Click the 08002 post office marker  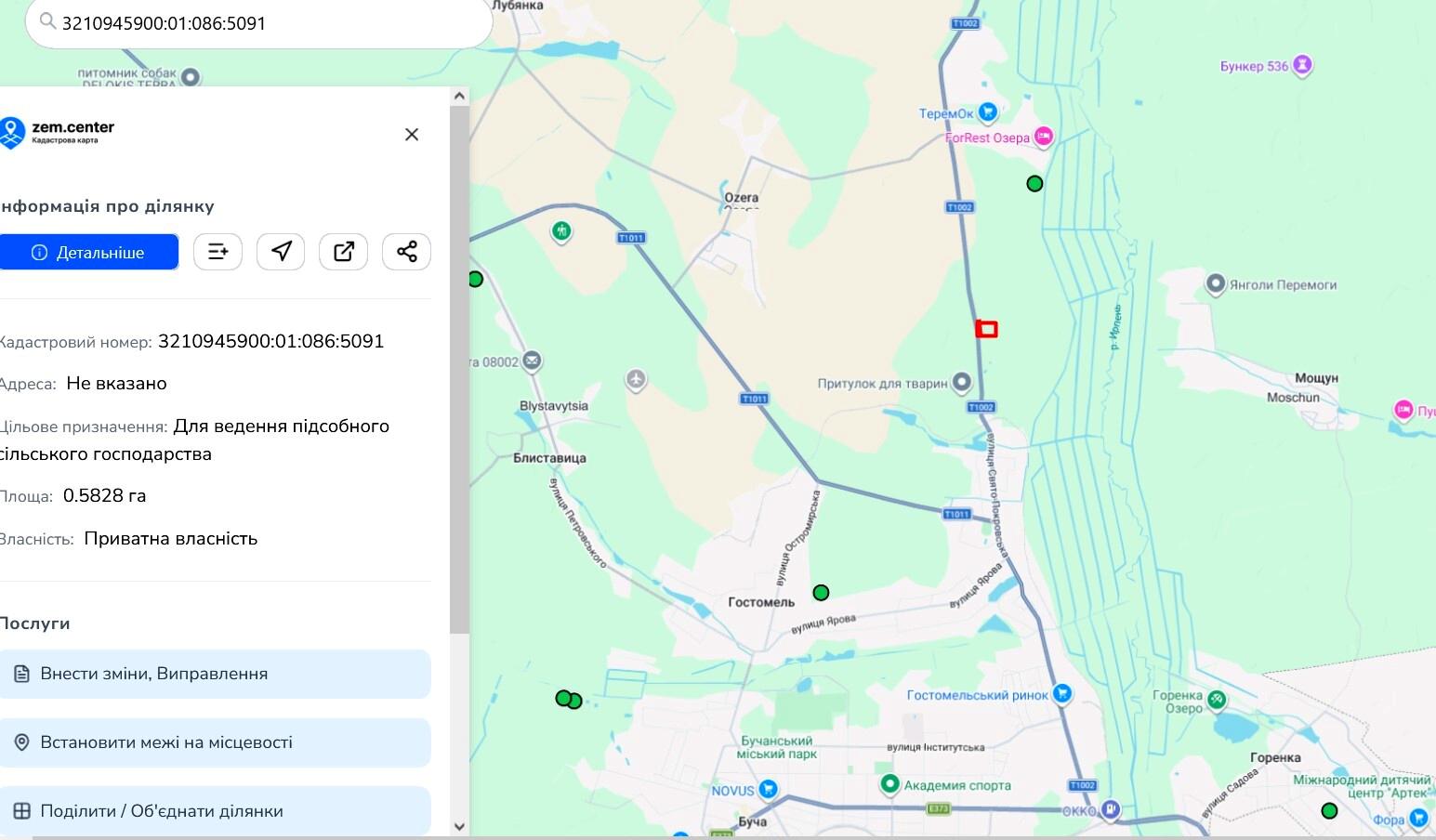point(532,361)
